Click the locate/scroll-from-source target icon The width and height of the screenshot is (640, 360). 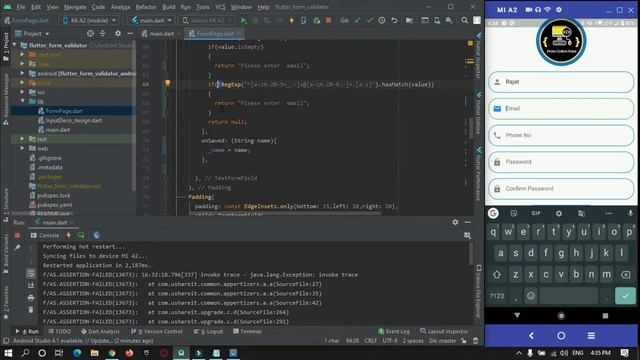click(x=90, y=33)
